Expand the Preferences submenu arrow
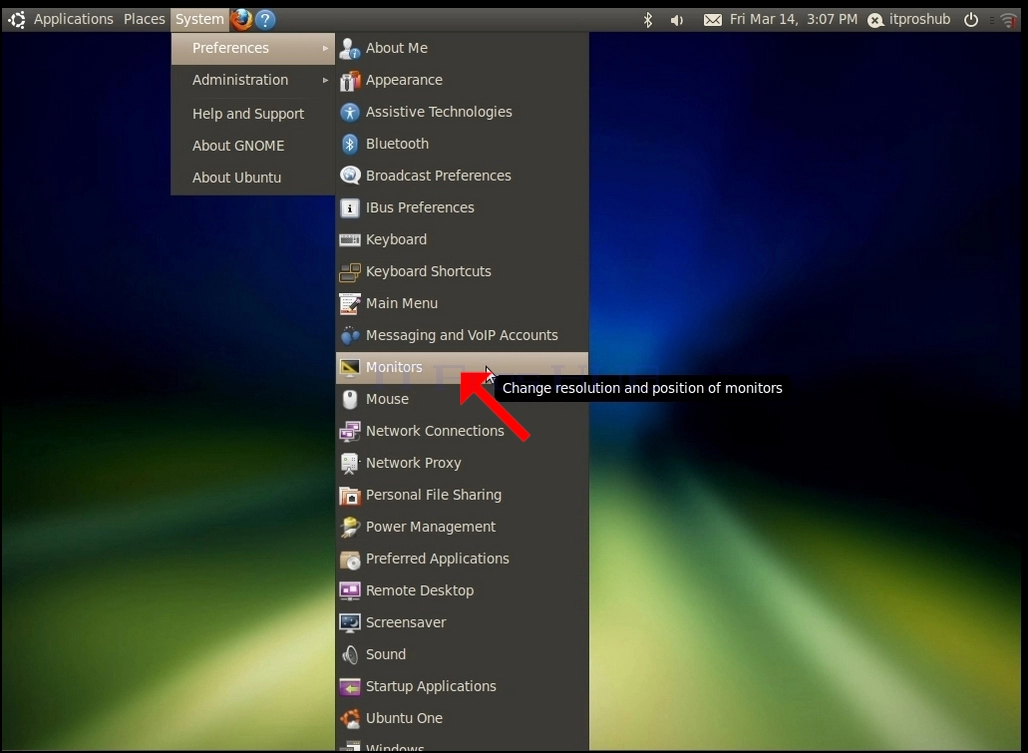The width and height of the screenshot is (1028, 753). (325, 48)
